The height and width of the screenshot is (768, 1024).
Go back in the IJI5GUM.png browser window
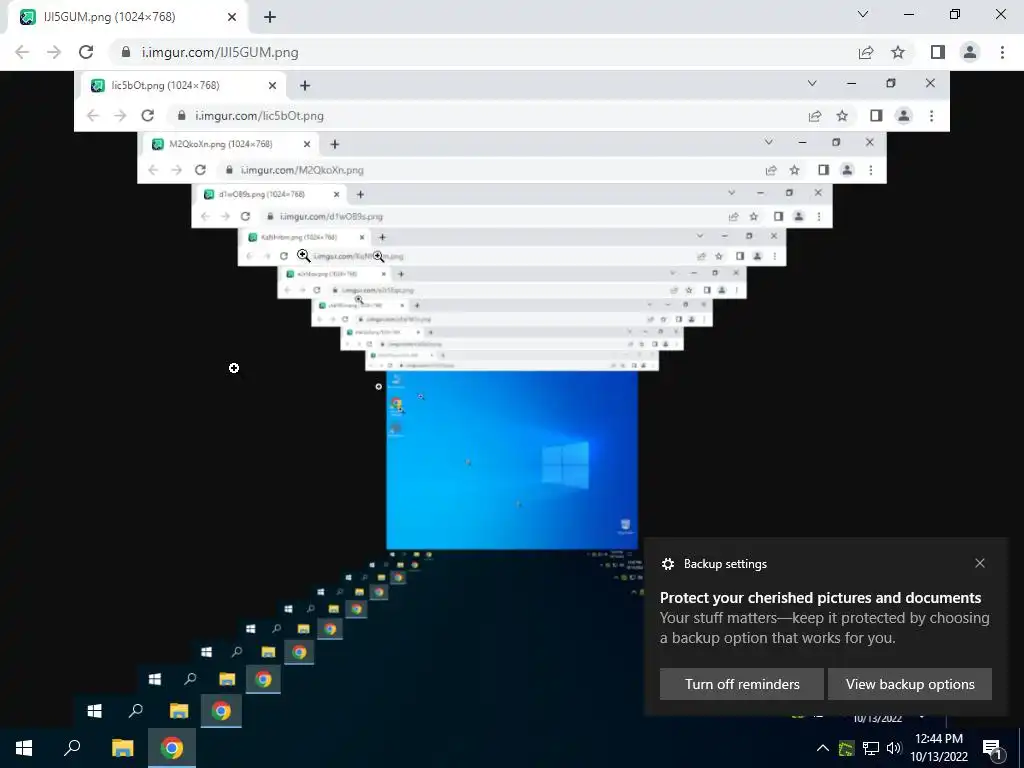coord(22,52)
